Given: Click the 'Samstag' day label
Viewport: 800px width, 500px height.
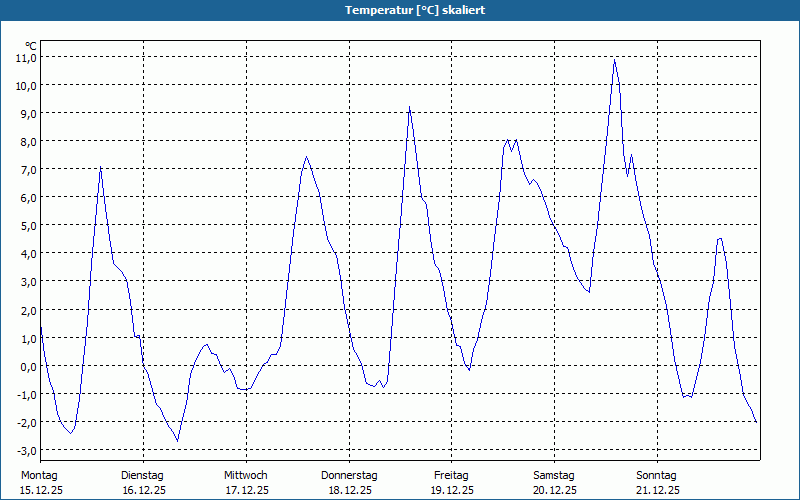Looking at the screenshot, I should coord(554,476).
